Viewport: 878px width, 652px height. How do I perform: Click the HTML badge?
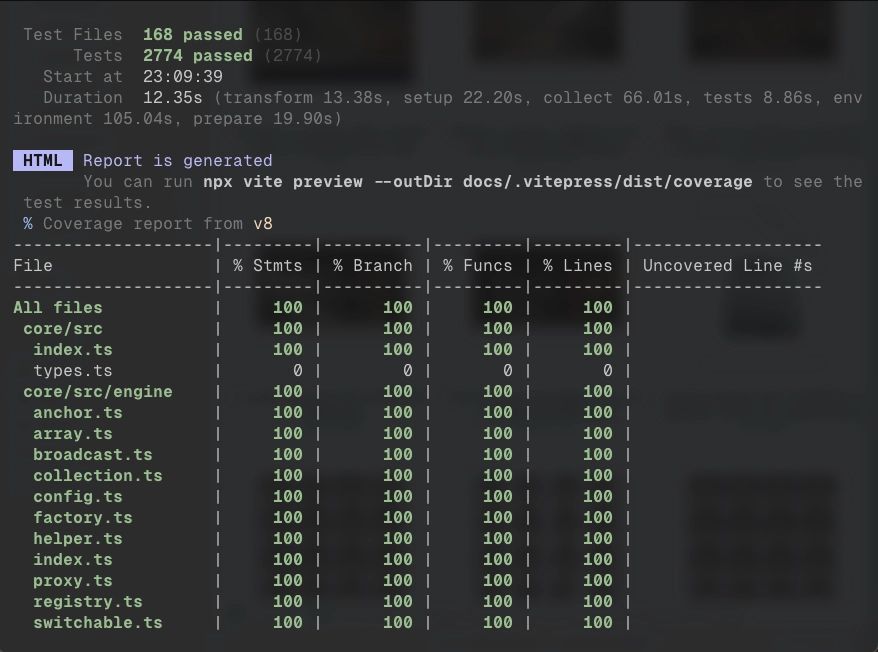(x=43, y=160)
